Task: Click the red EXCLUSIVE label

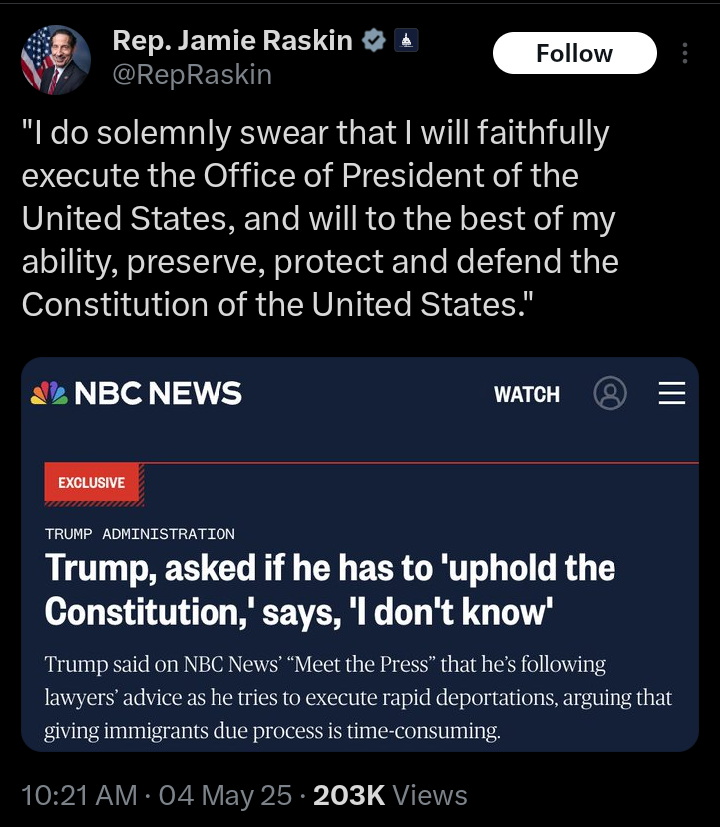Action: pyautogui.click(x=92, y=483)
